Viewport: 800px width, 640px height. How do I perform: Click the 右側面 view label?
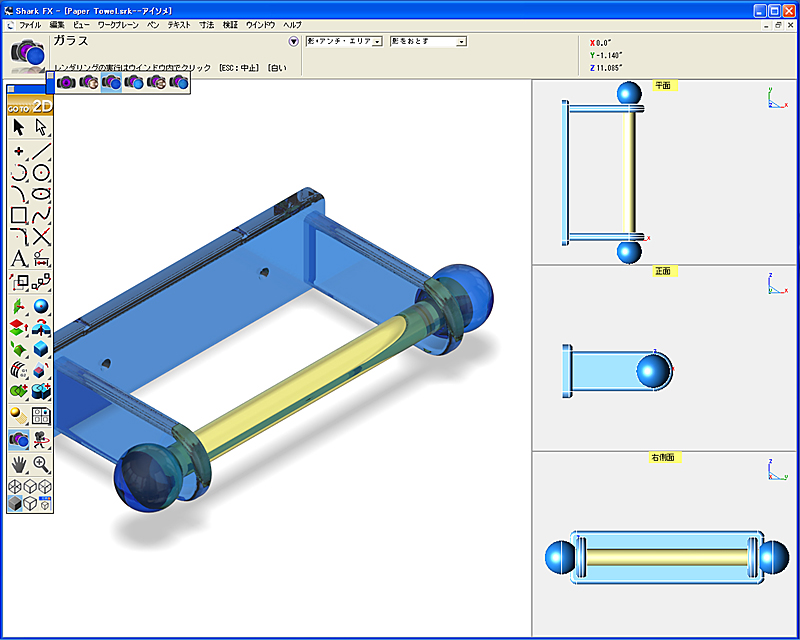(x=665, y=458)
